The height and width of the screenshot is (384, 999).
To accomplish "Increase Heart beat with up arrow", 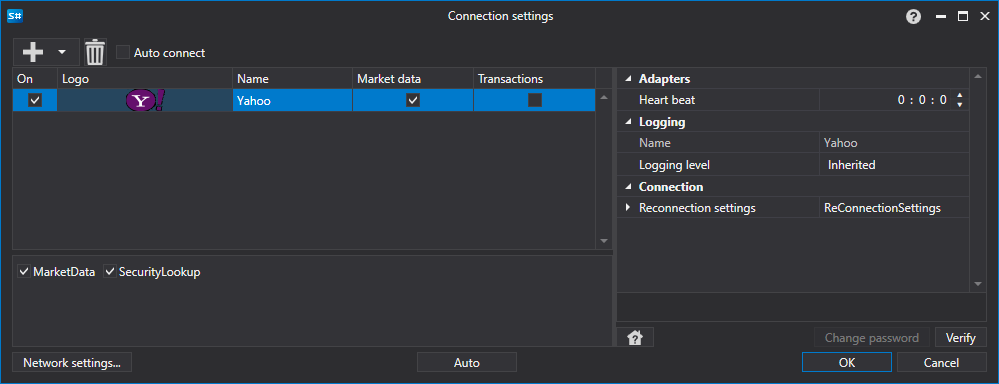I will pos(960,96).
